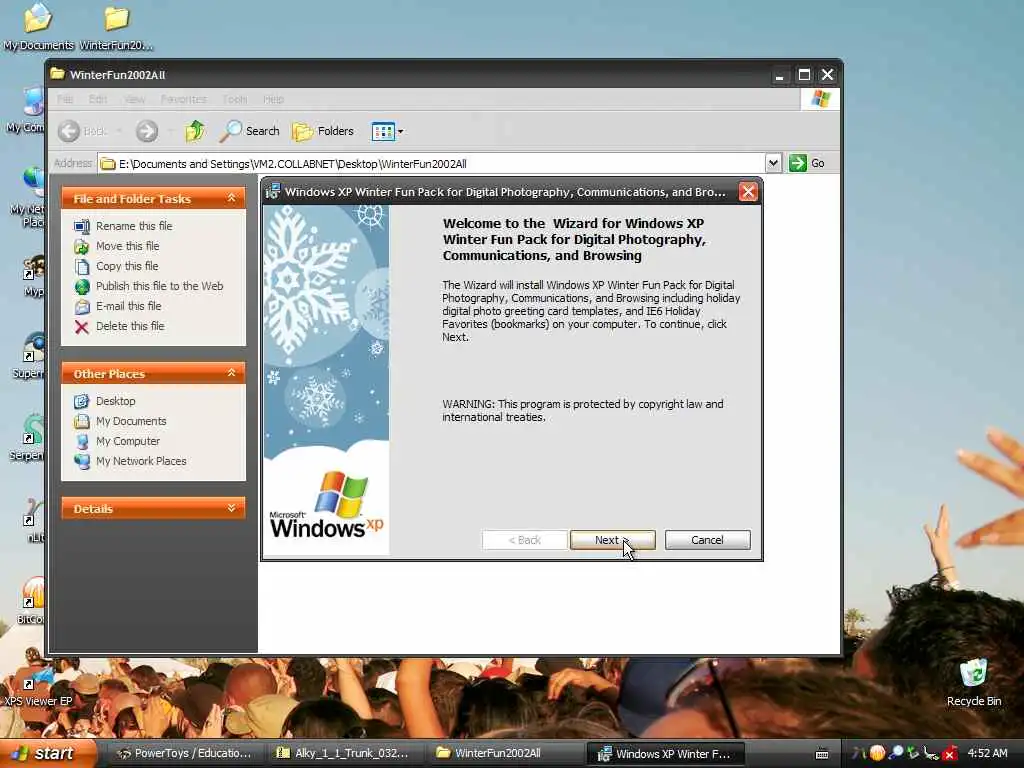Click the red X Delete icon
1024x768 pixels.
click(x=82, y=327)
